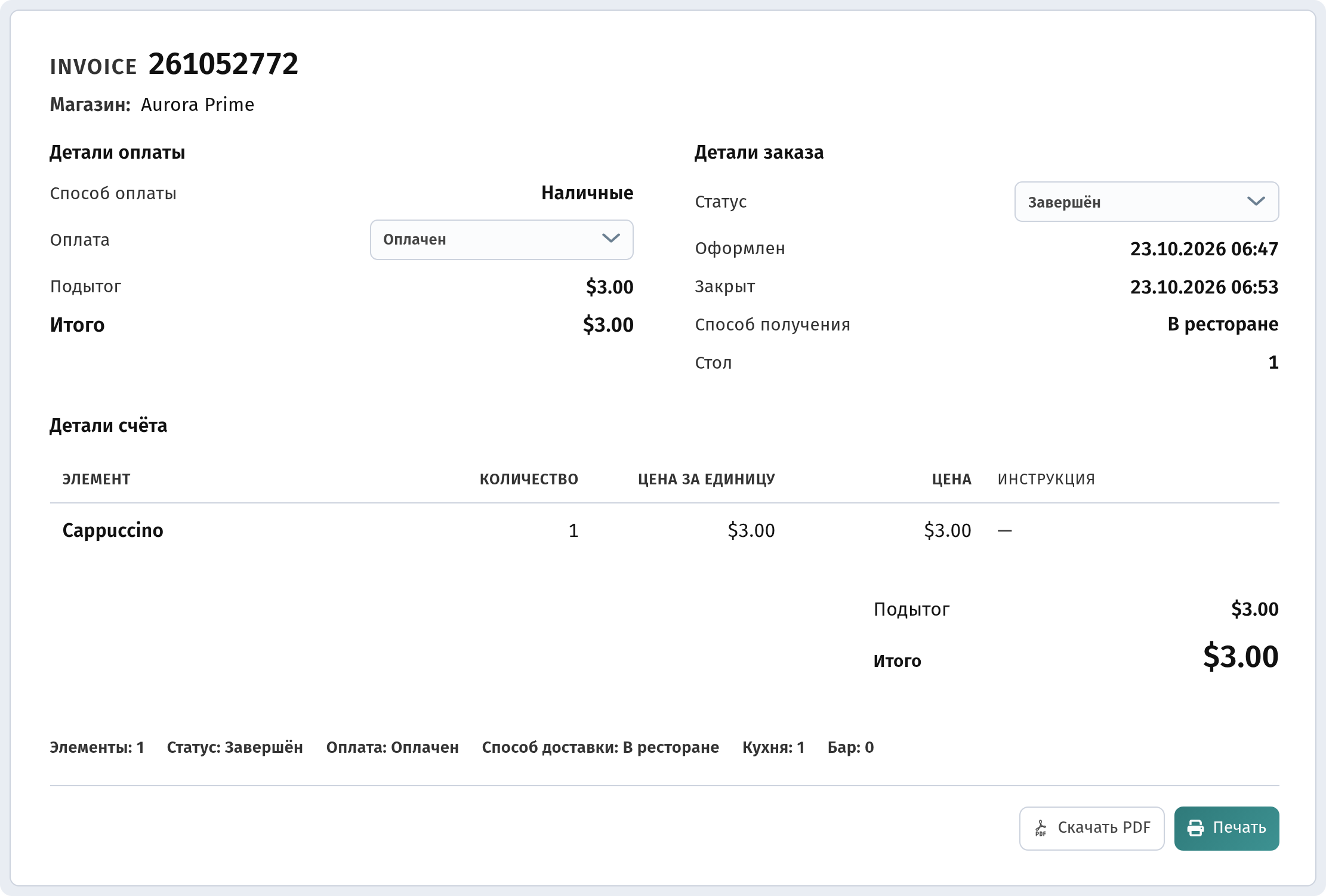Open the Завершён status dropdown
Screen dimensions: 1326x896
point(1146,202)
